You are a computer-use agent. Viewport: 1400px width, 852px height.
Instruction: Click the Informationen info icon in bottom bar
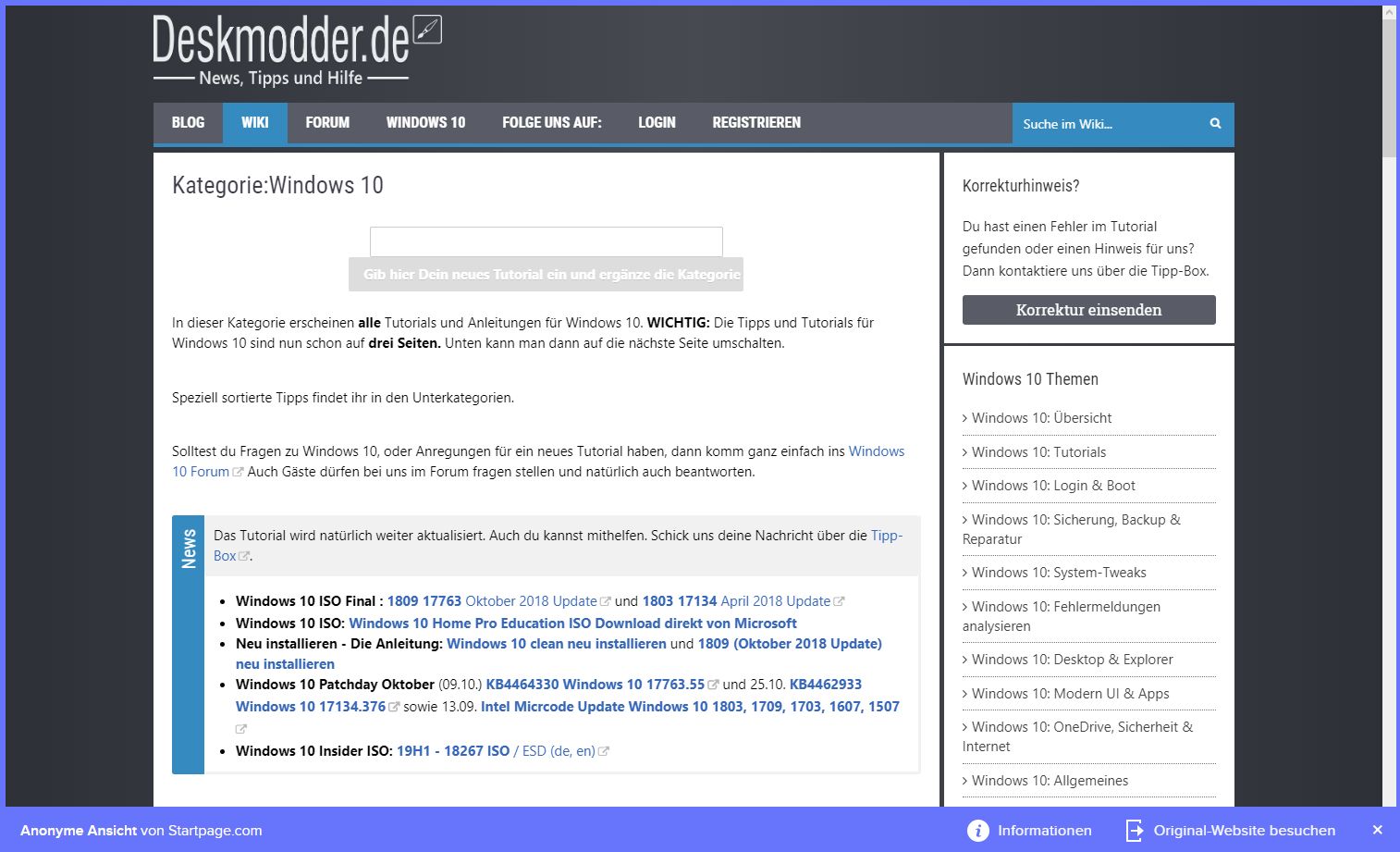tap(977, 831)
